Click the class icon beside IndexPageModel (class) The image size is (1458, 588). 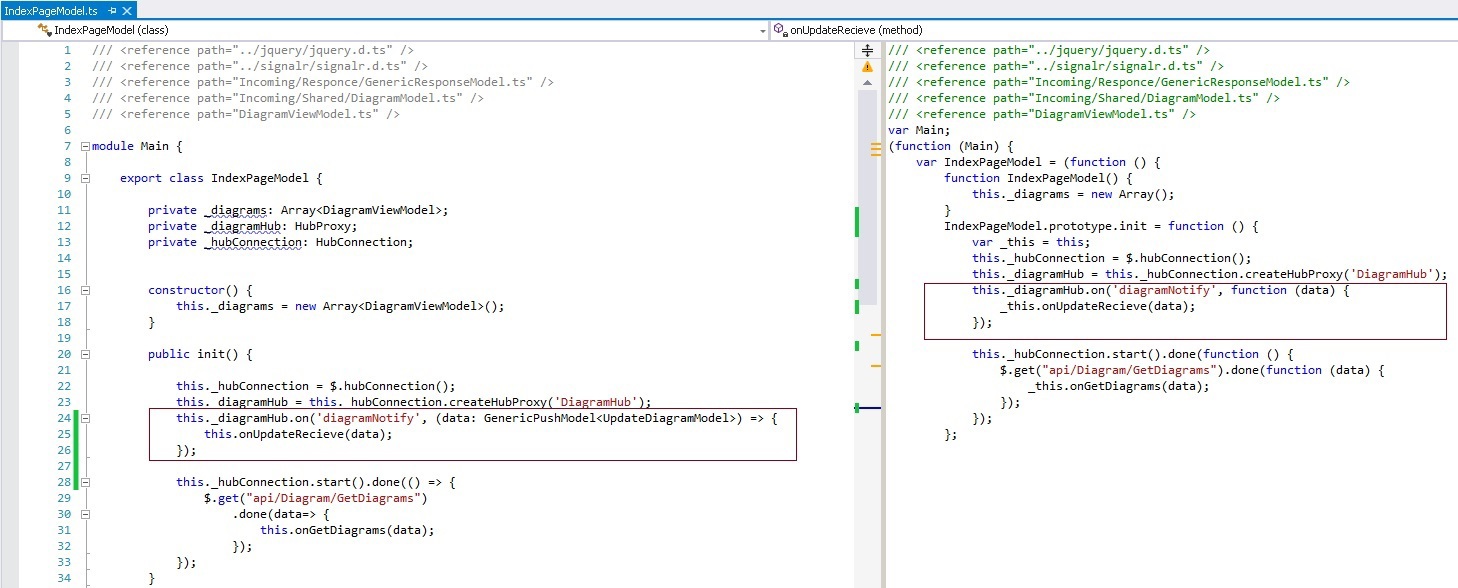pos(44,30)
